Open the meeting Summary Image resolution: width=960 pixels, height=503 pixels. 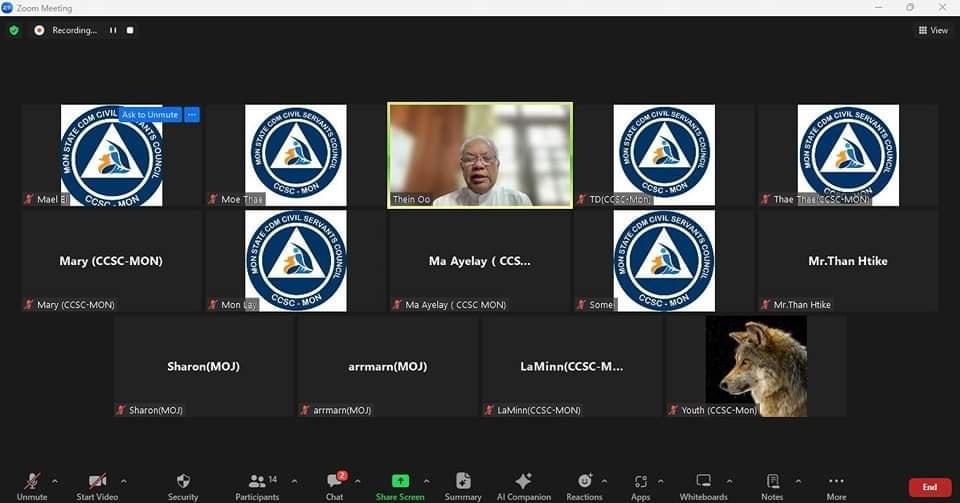(x=463, y=486)
